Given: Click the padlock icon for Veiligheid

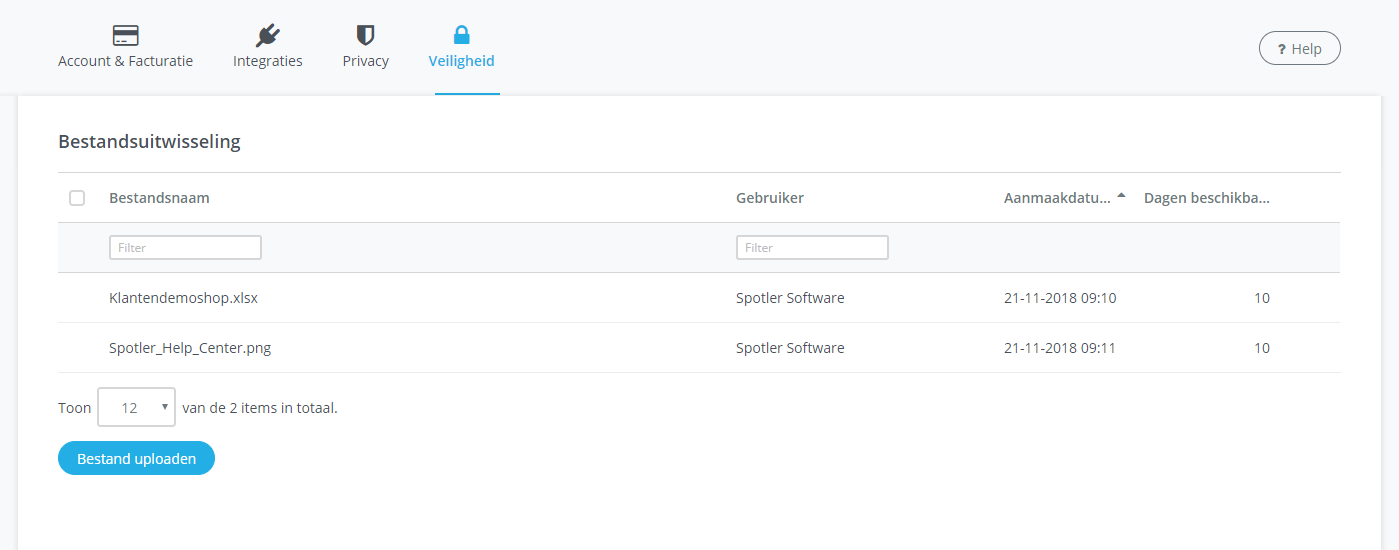Looking at the screenshot, I should click(461, 36).
